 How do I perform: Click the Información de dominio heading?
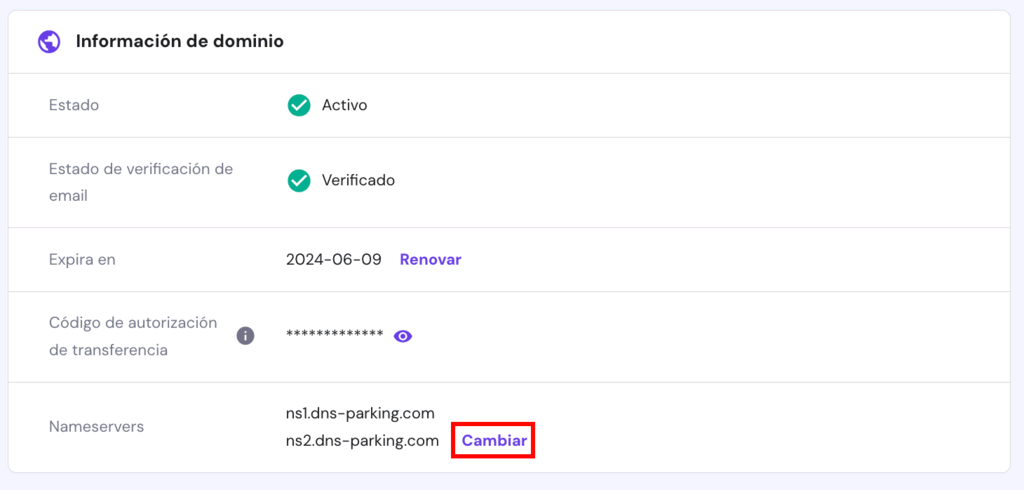pyautogui.click(x=180, y=42)
